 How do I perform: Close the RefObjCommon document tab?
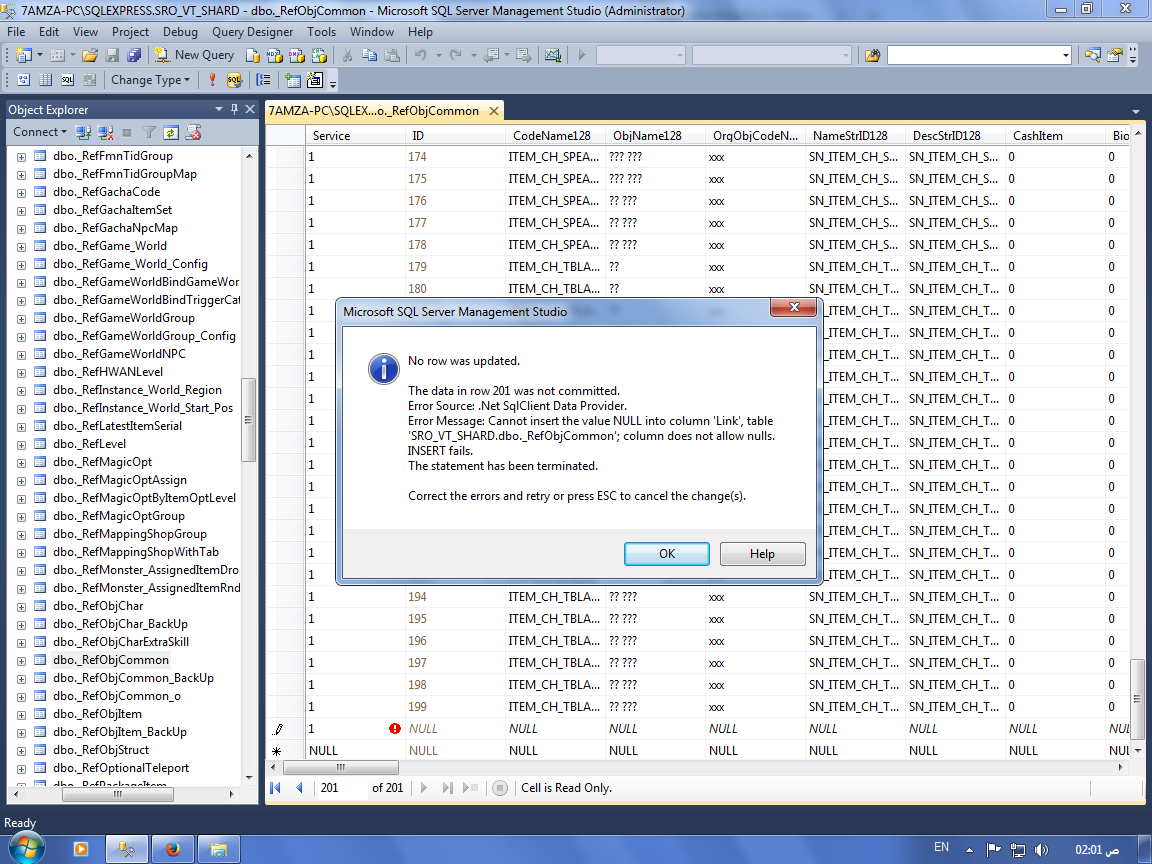pos(494,111)
